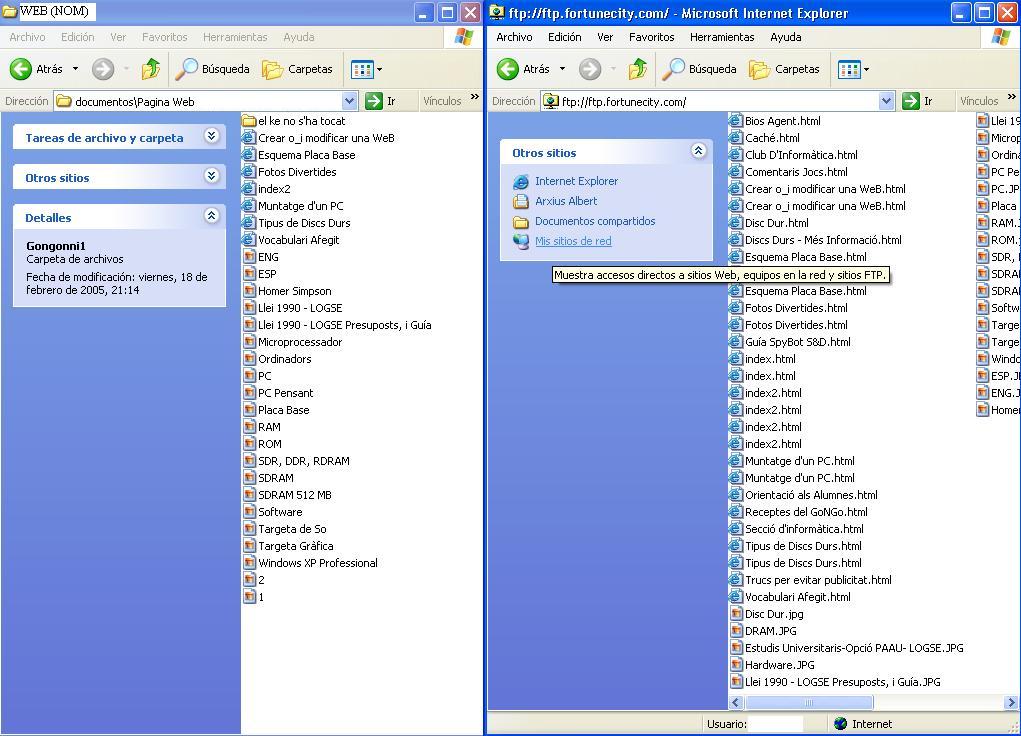Open the Arxius Albert link
Viewport: 1021px width, 736px height.
point(566,201)
